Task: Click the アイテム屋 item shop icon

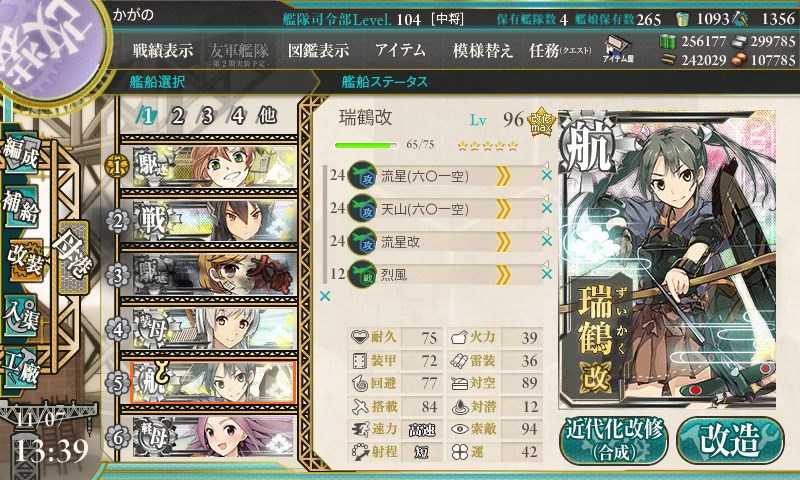Action: (618, 50)
